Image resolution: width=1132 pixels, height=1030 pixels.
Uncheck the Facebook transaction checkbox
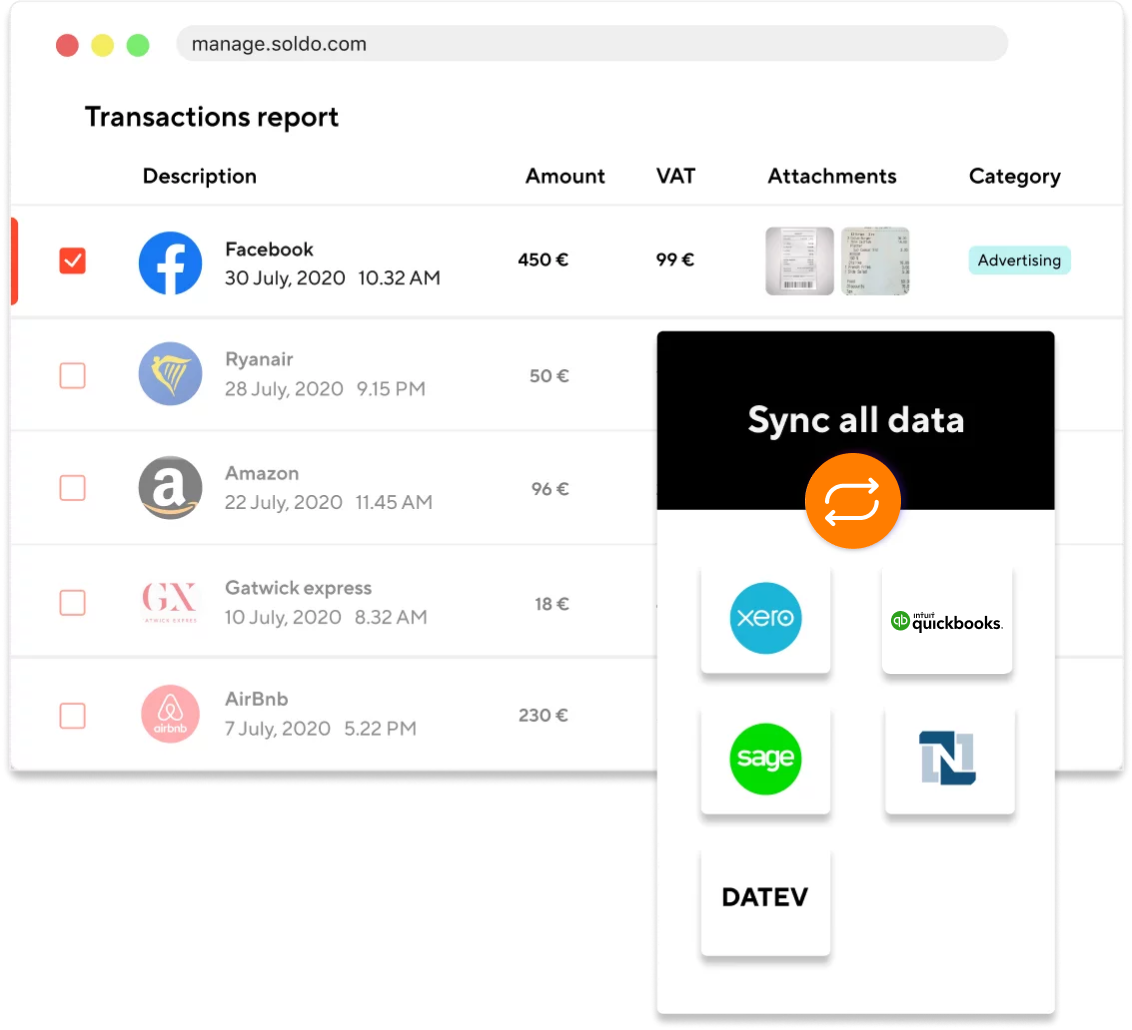[72, 261]
